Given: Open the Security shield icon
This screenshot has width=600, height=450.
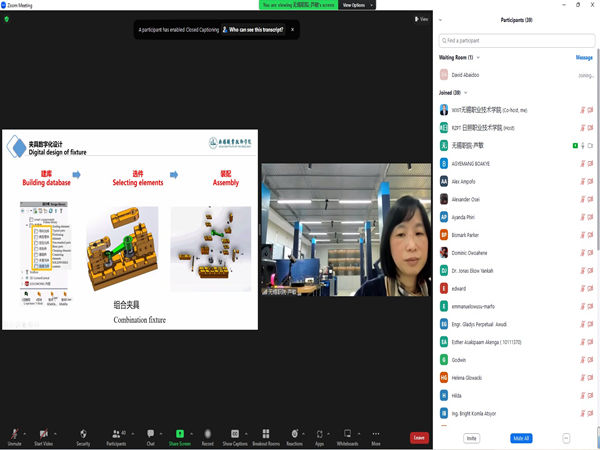Looking at the screenshot, I should [x=83, y=435].
